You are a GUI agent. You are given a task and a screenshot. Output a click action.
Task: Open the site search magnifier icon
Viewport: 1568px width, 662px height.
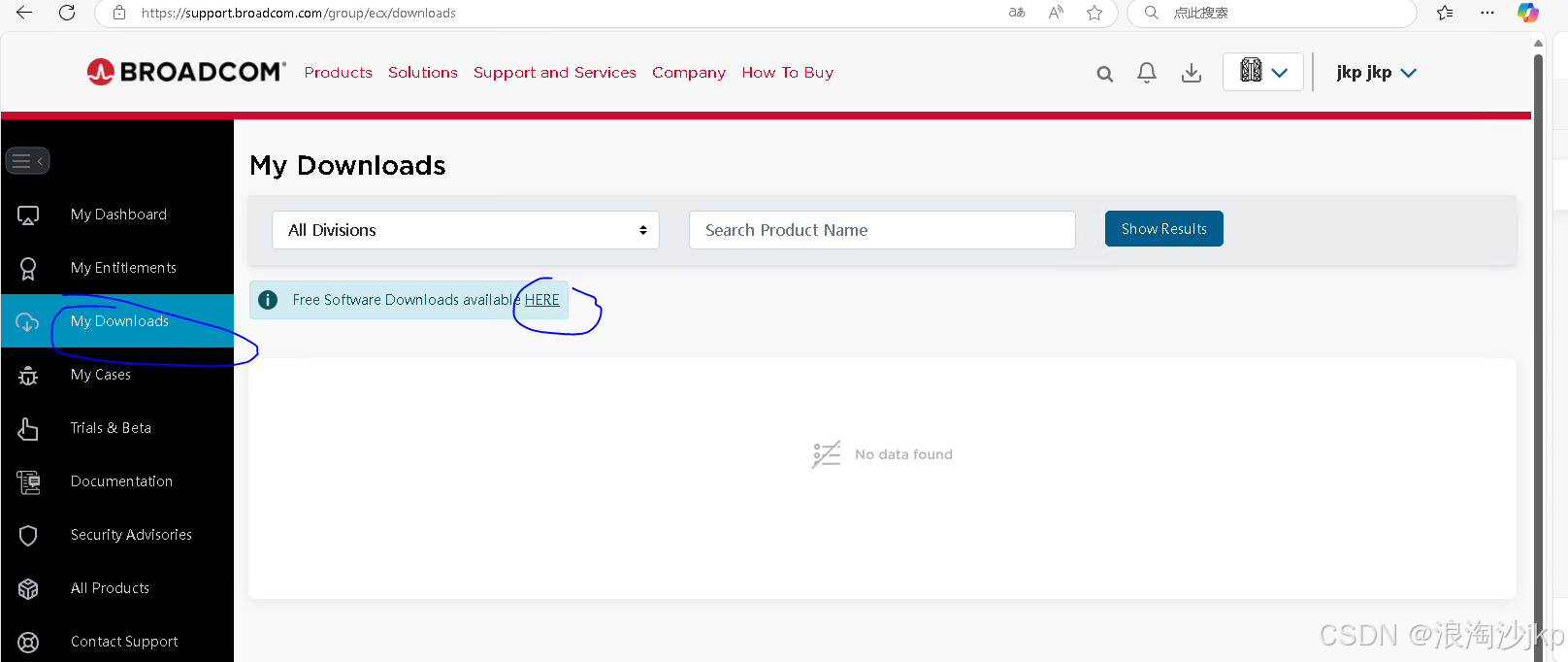coord(1104,74)
